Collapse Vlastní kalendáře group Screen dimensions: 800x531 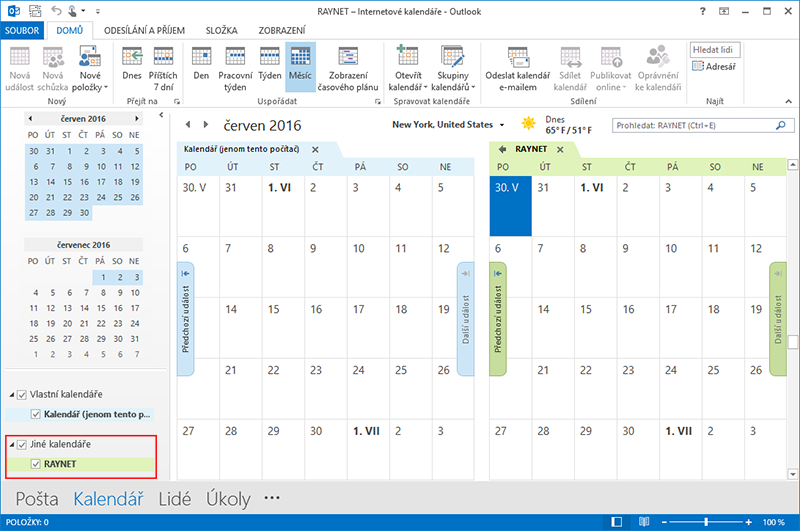(12, 395)
